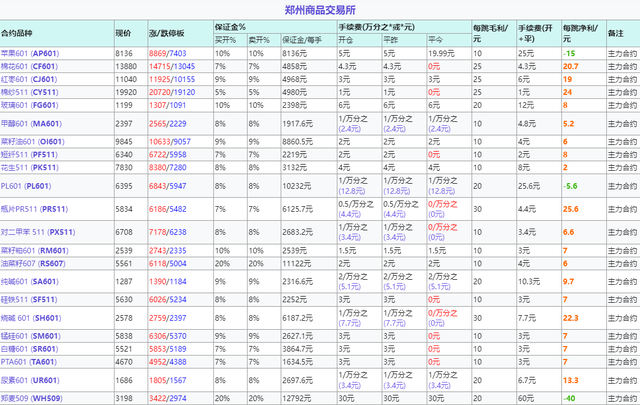
Task: Select the CF601 net profit value 20.7
Action: [x=571, y=66]
